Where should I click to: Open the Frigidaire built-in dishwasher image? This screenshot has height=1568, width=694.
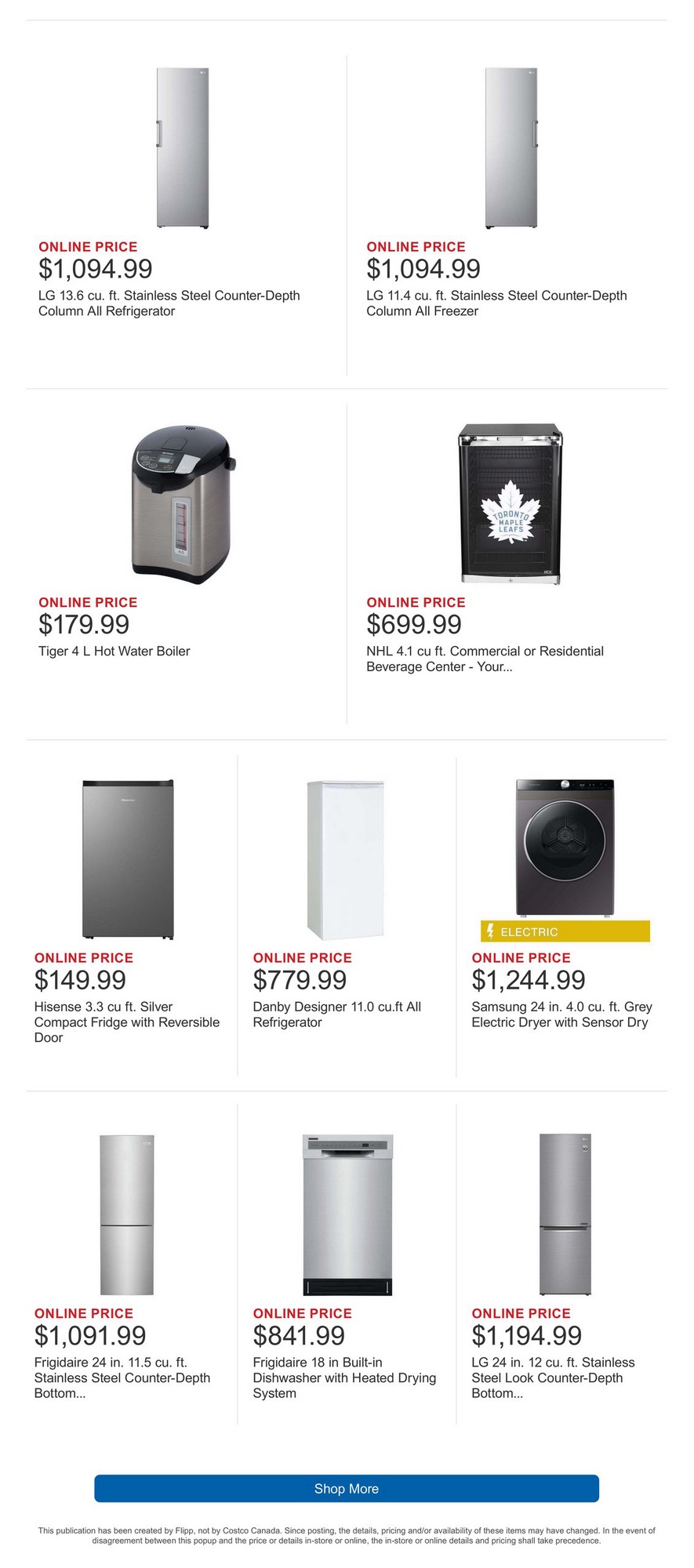tap(347, 1214)
